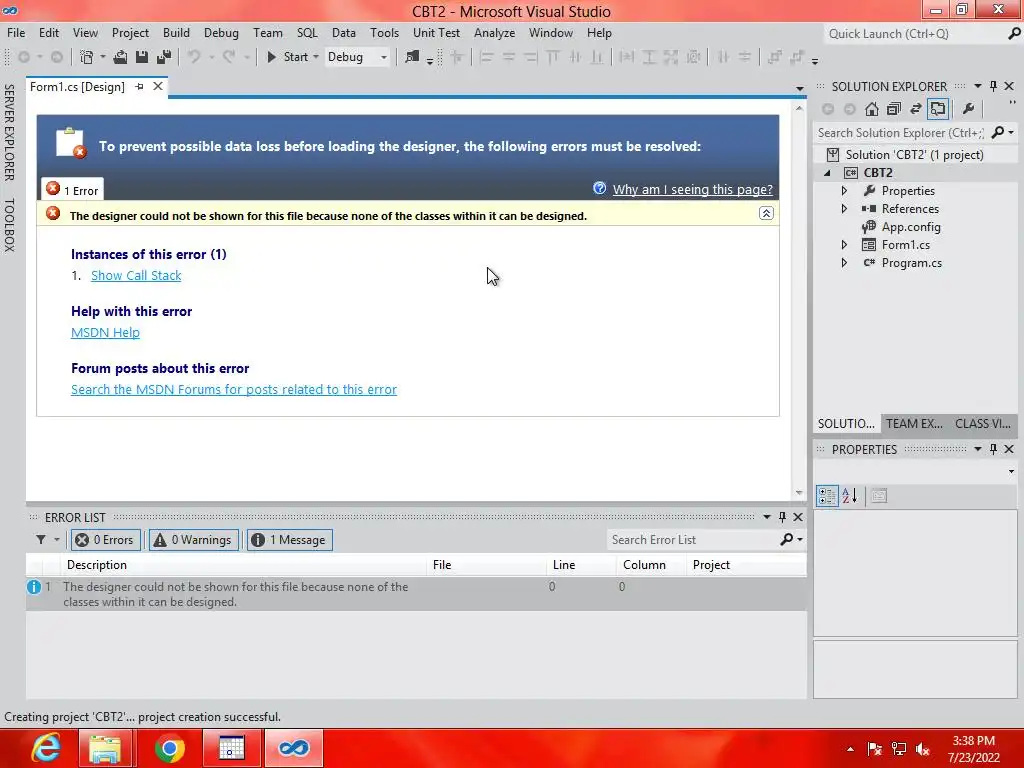Click the Alphabetical sort icon in Properties panel

pyautogui.click(x=850, y=496)
